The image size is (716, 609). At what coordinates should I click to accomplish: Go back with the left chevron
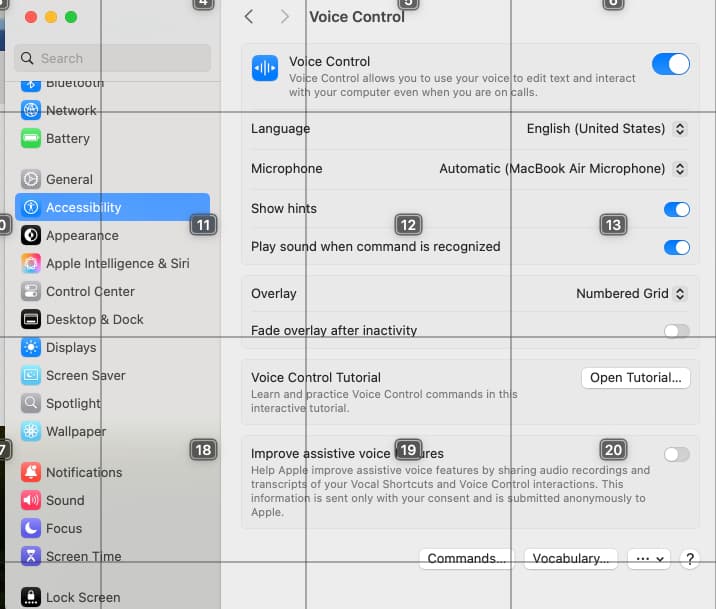(x=249, y=17)
